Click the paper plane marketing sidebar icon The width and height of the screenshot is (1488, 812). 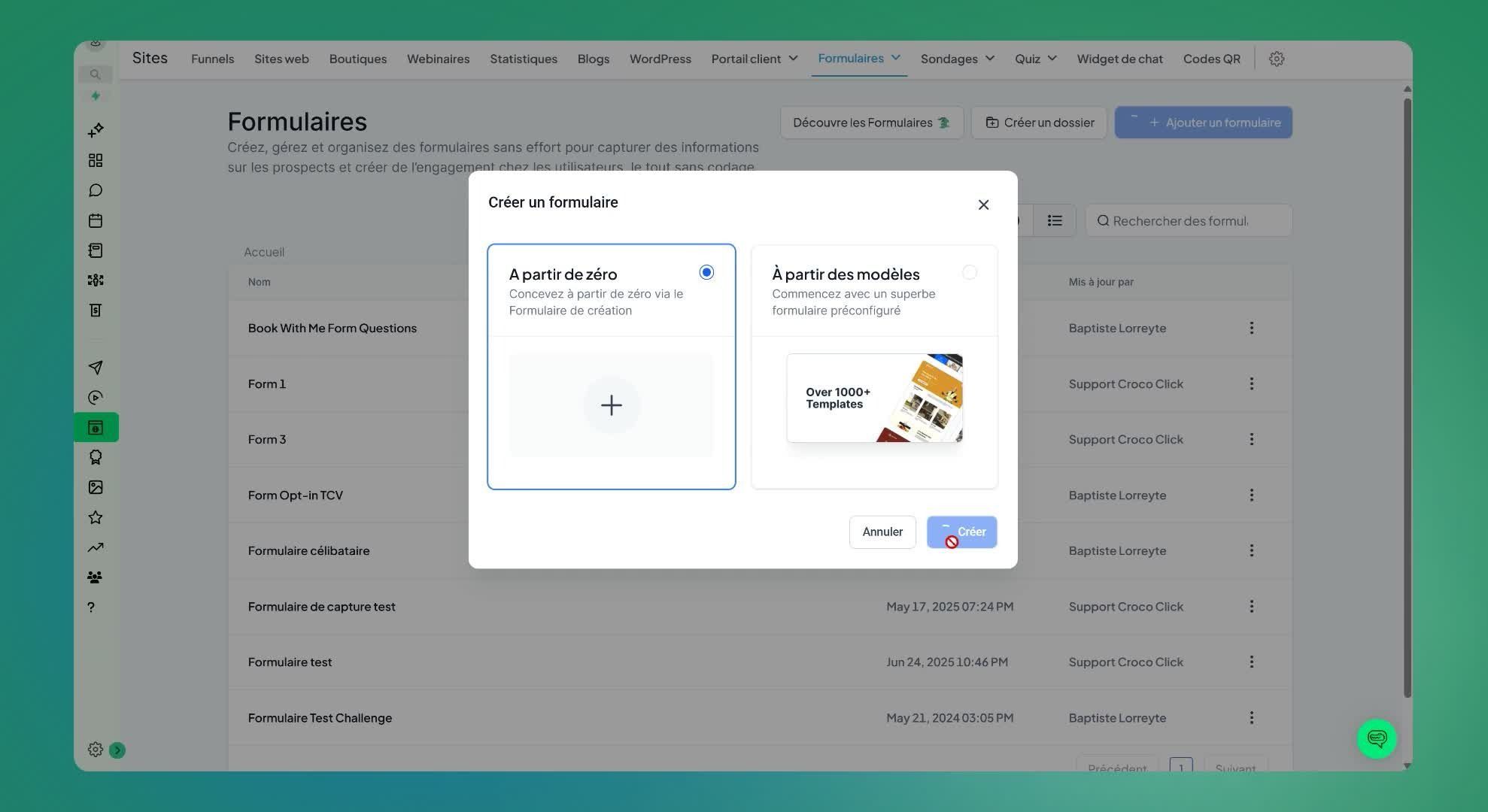96,368
